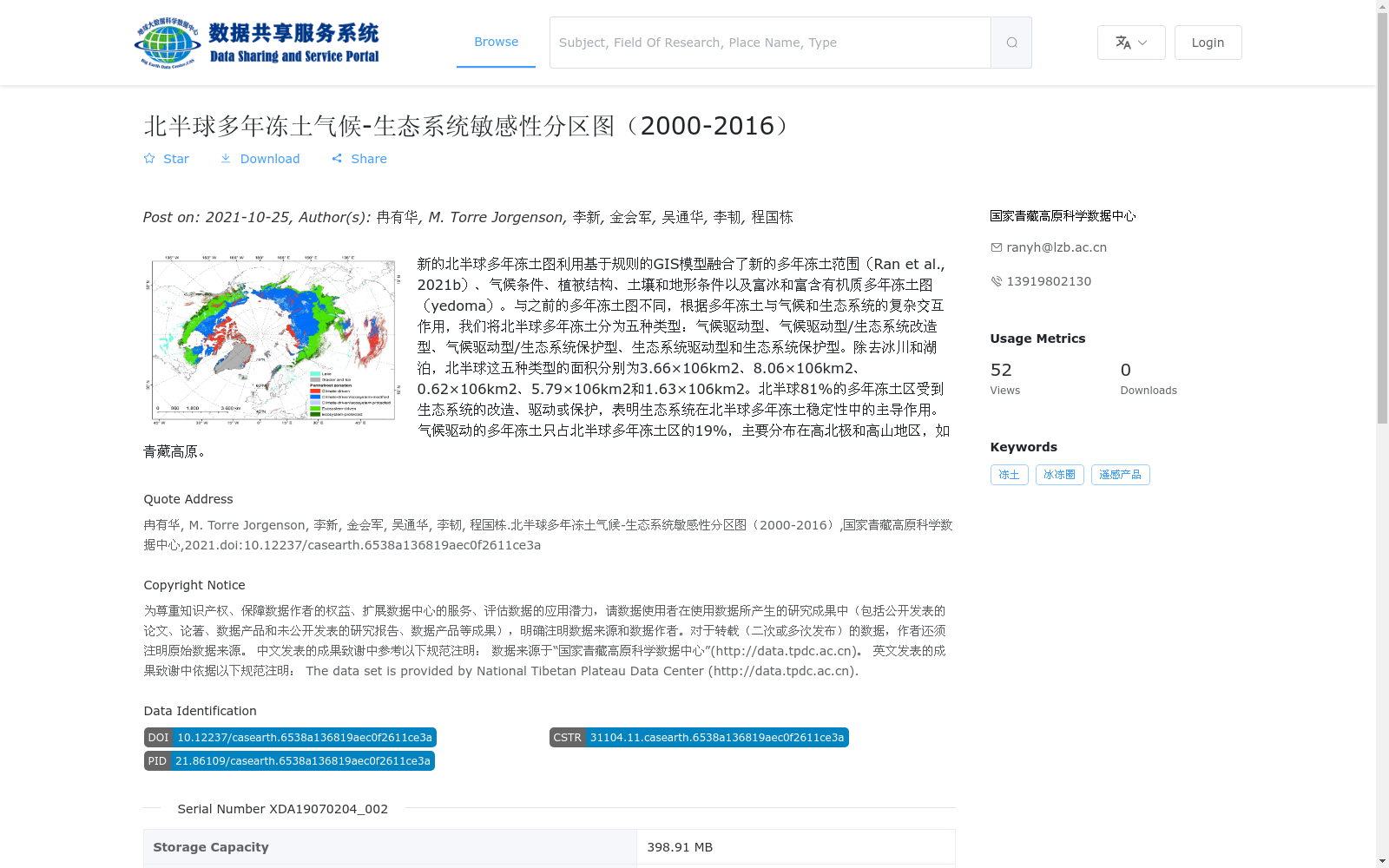Click the Star link label

click(176, 159)
